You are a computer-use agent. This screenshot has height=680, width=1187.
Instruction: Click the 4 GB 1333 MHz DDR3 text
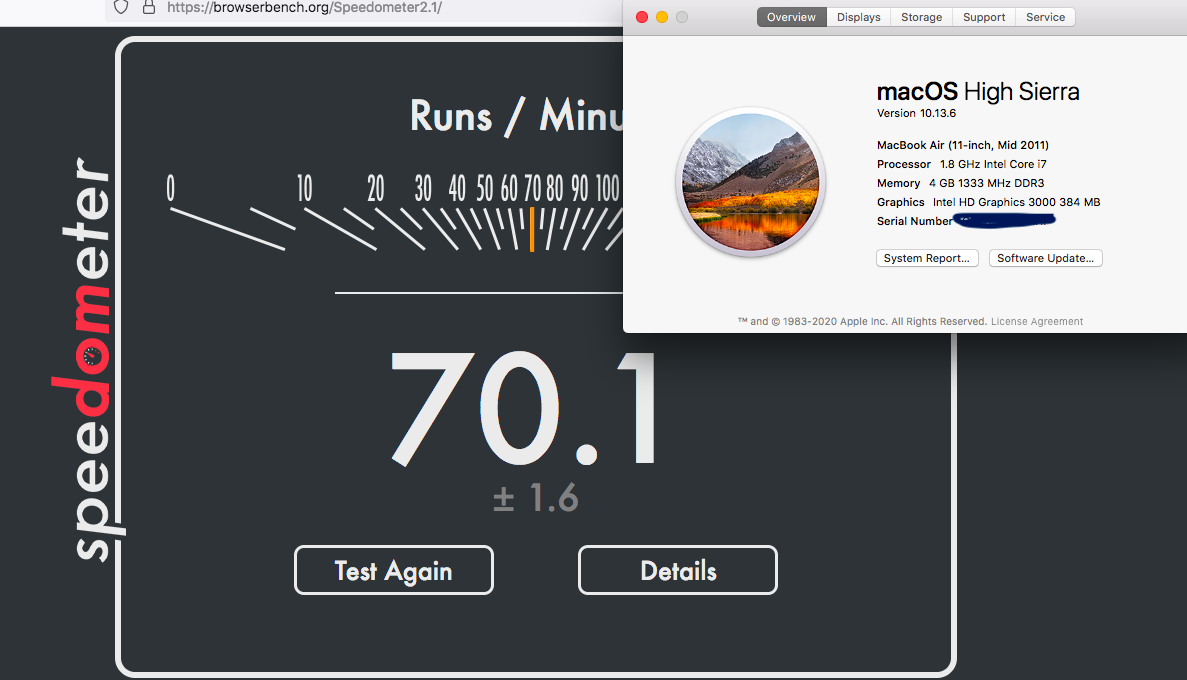click(x=986, y=183)
